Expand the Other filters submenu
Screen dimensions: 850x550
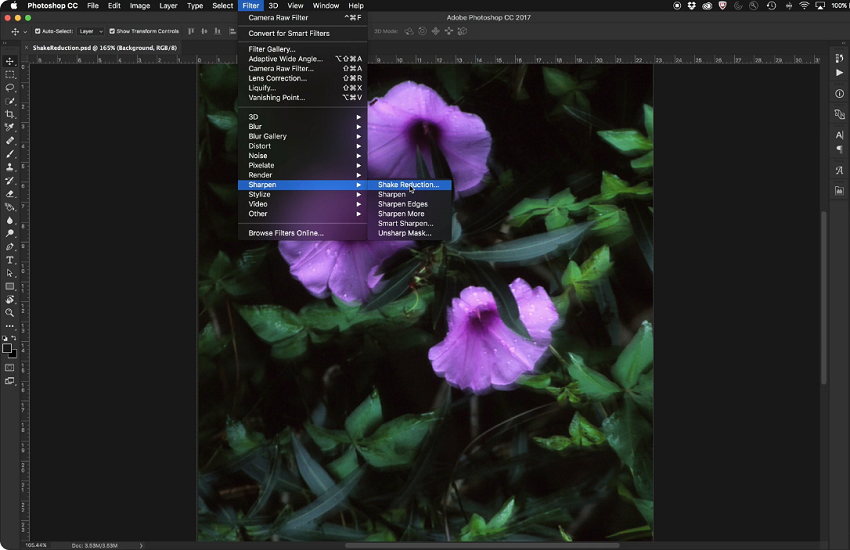coord(302,214)
